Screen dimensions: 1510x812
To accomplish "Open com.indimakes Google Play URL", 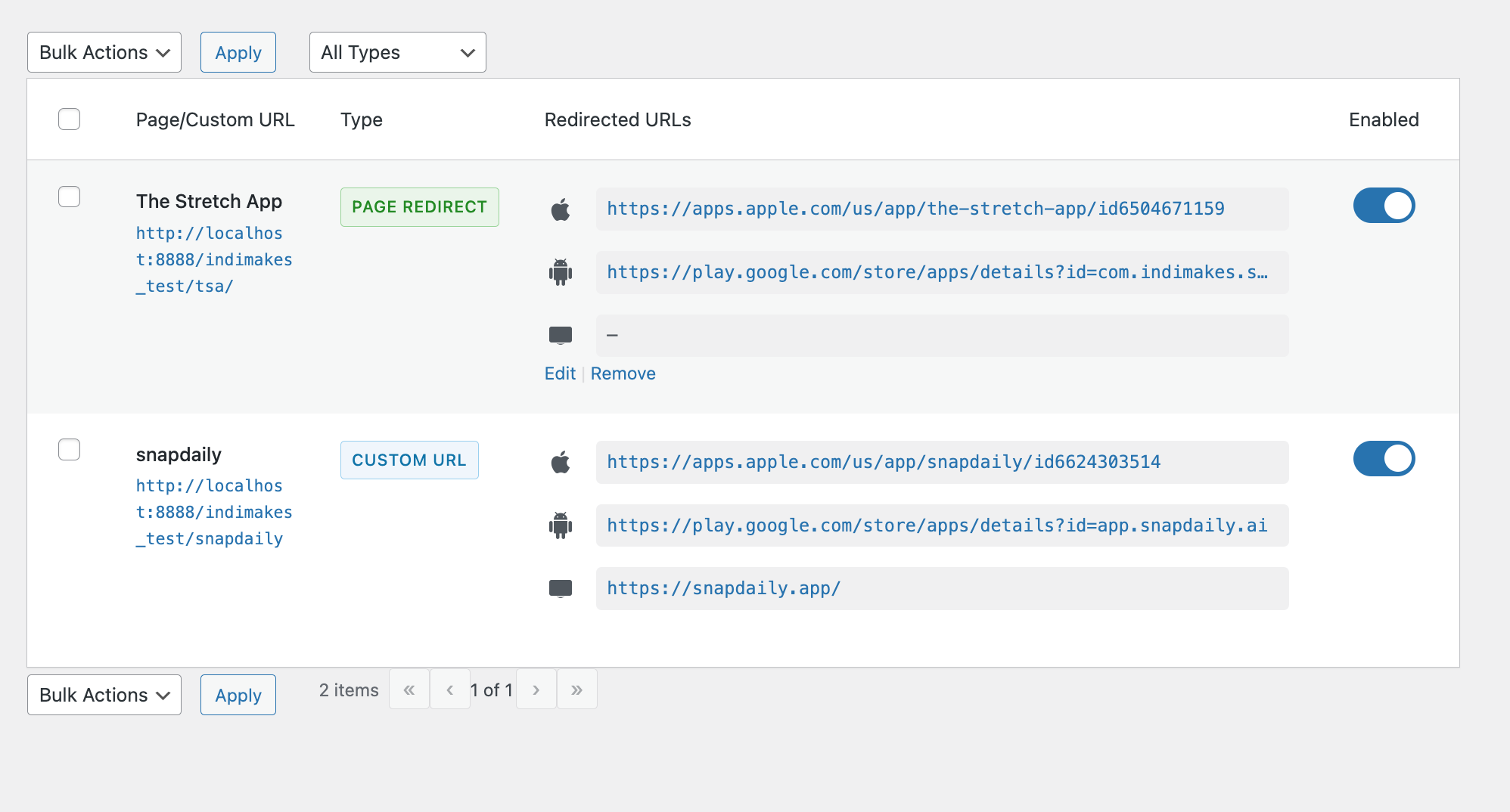I will click(937, 272).
